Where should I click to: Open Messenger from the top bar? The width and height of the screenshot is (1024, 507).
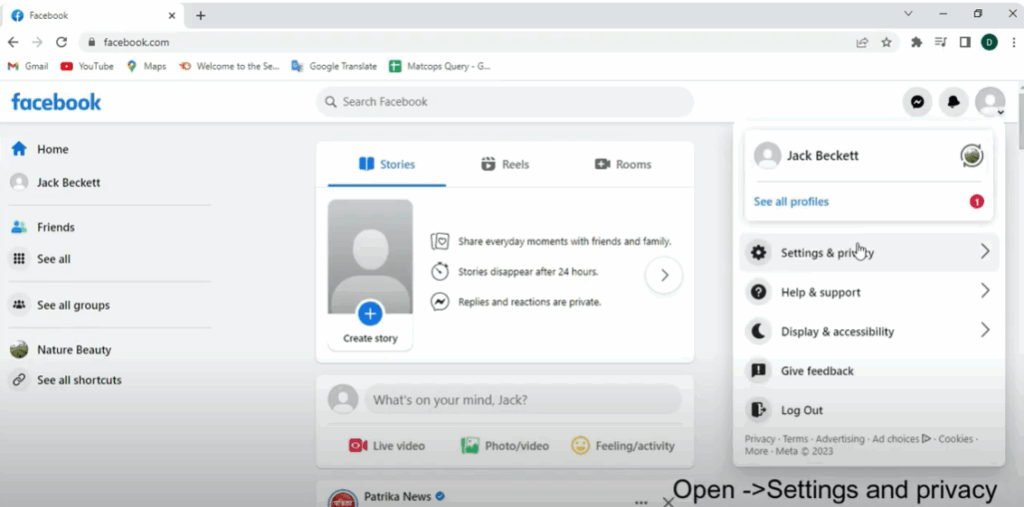[x=918, y=102]
